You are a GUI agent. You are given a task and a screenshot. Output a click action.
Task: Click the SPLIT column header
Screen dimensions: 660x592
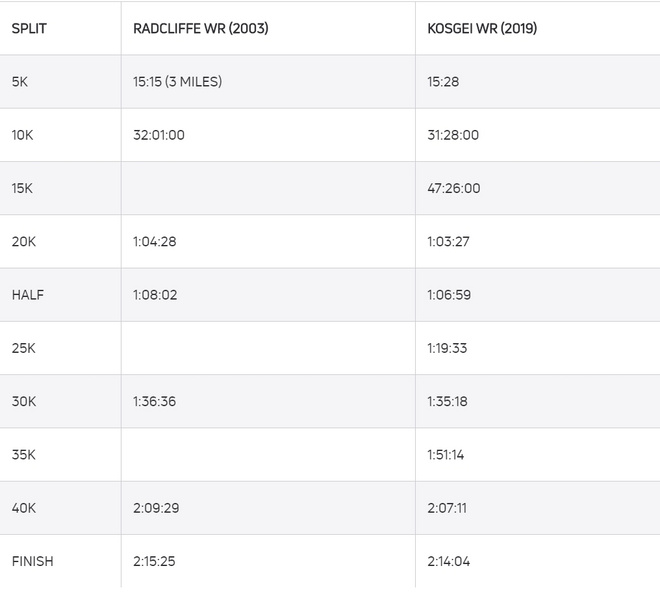coord(29,29)
